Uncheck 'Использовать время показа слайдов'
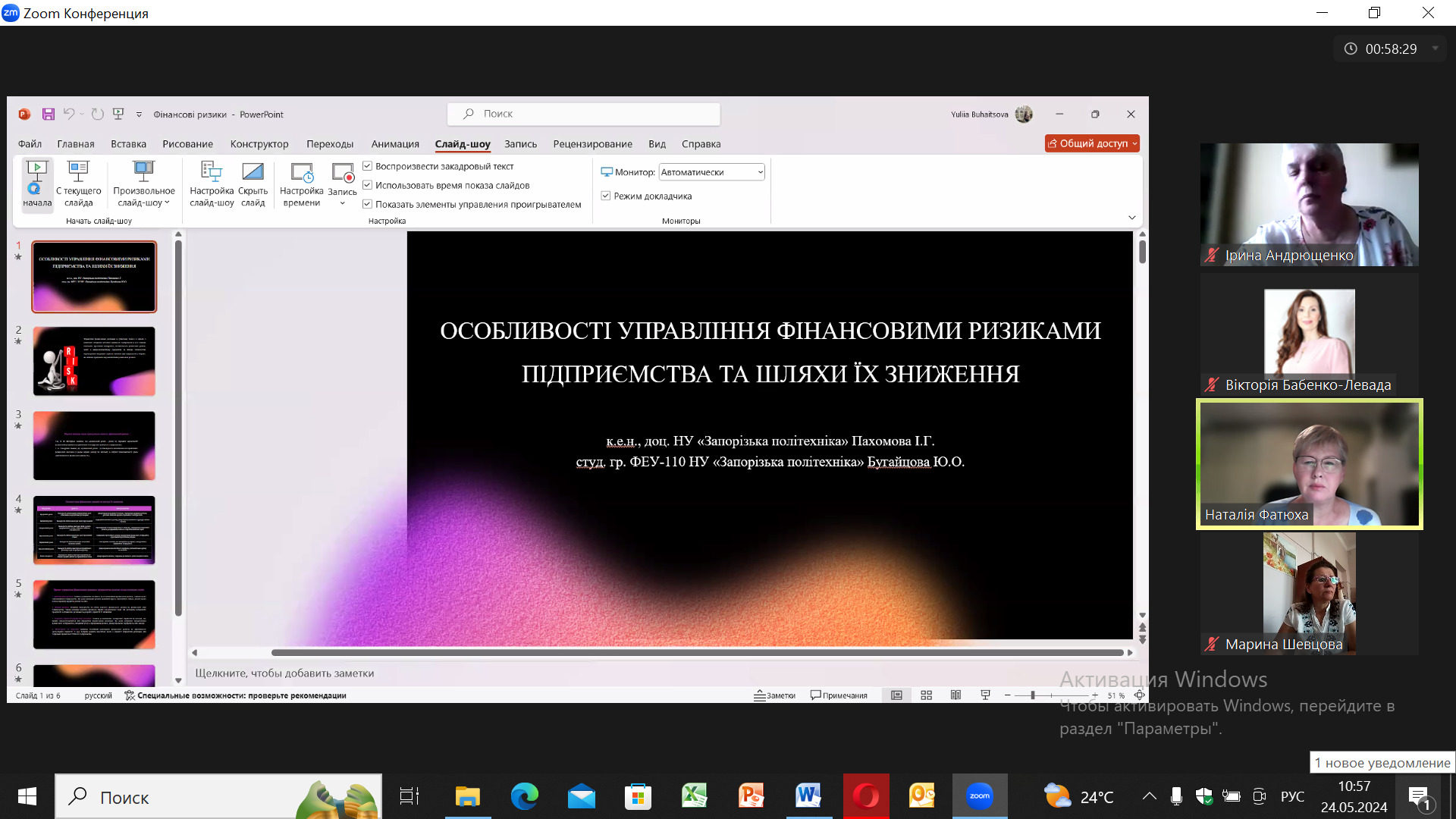 (x=368, y=185)
